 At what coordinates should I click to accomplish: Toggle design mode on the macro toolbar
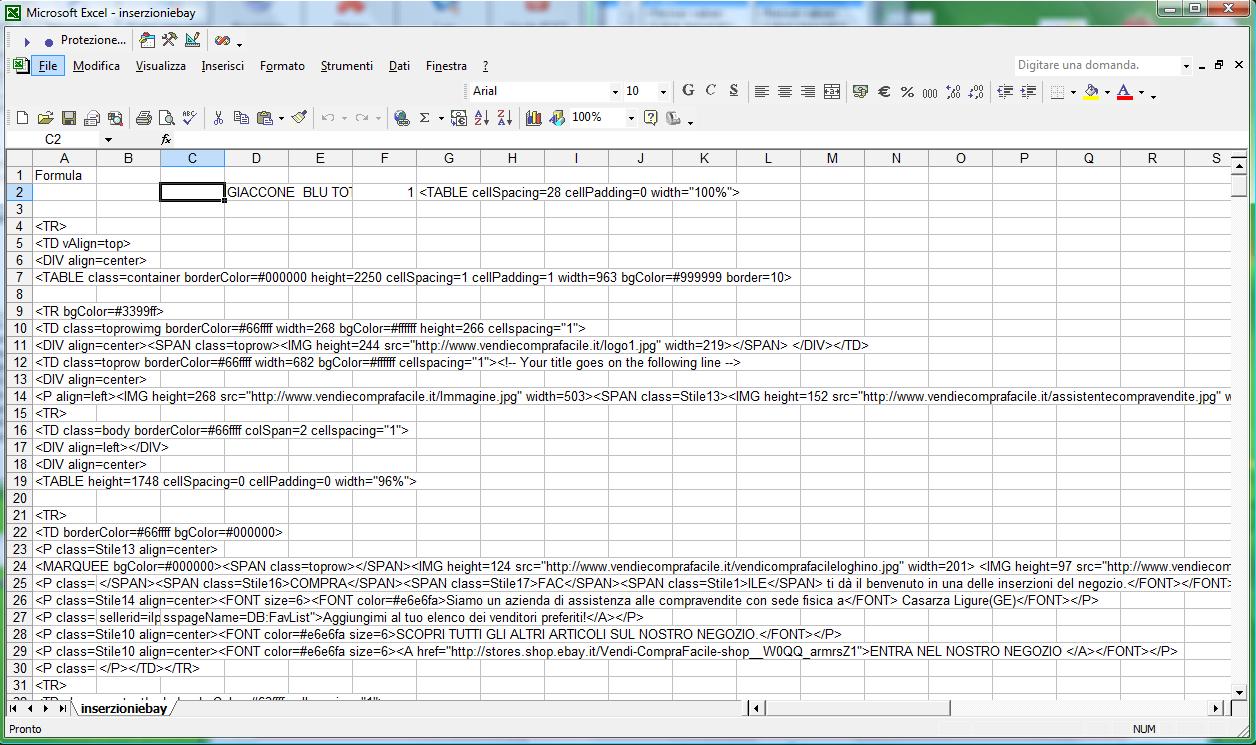point(192,40)
